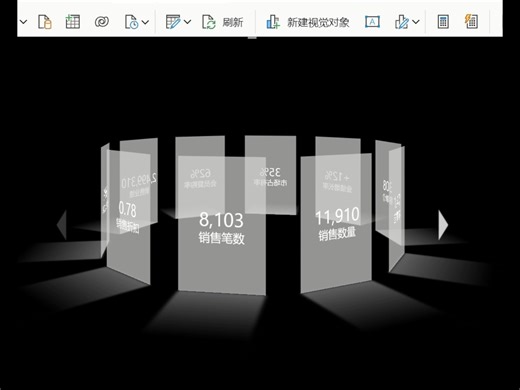Click the new measure calculator icon

click(x=443, y=22)
